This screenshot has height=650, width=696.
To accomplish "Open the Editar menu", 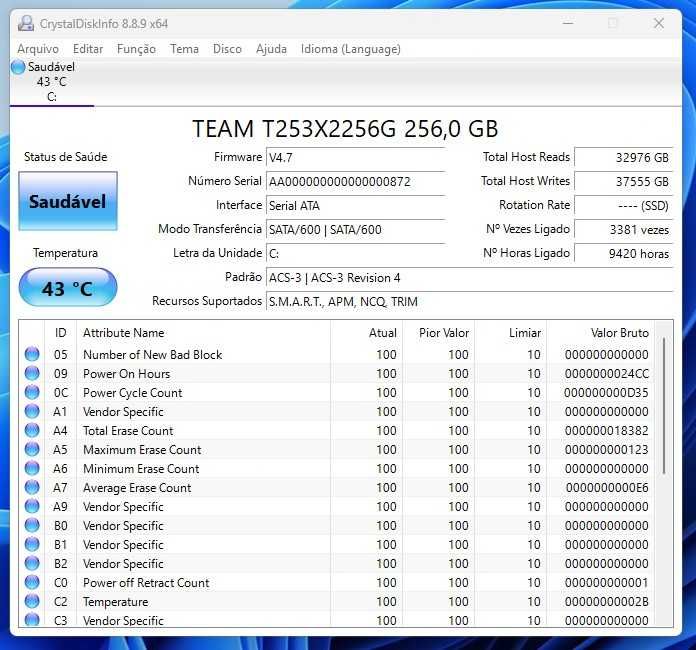I will coord(88,49).
